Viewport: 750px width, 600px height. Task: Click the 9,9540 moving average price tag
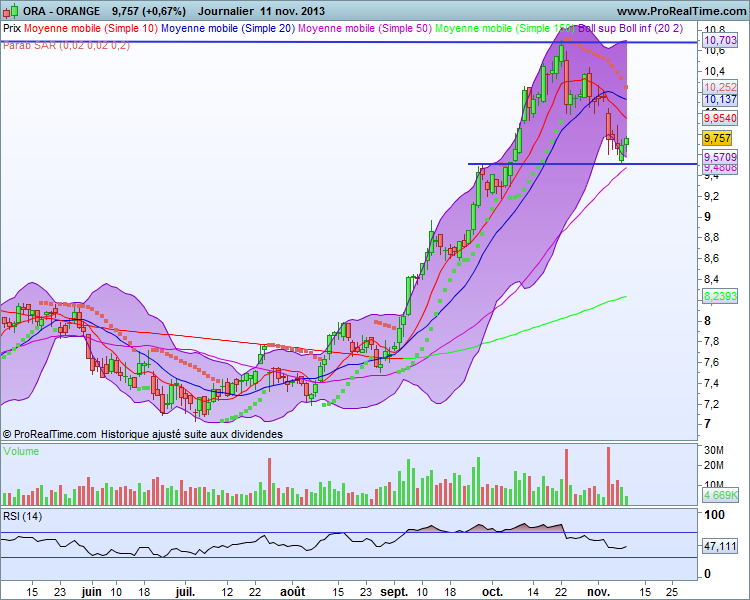720,118
